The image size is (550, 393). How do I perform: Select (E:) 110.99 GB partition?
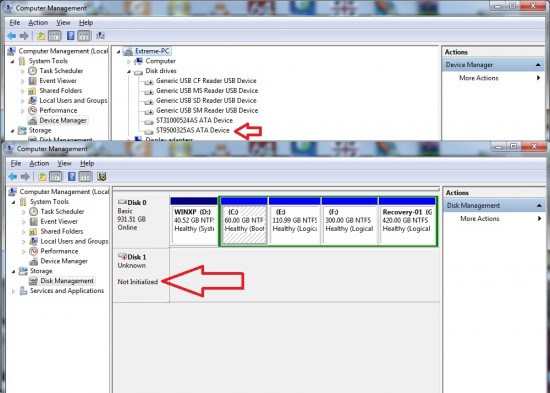pyautogui.click(x=295, y=221)
